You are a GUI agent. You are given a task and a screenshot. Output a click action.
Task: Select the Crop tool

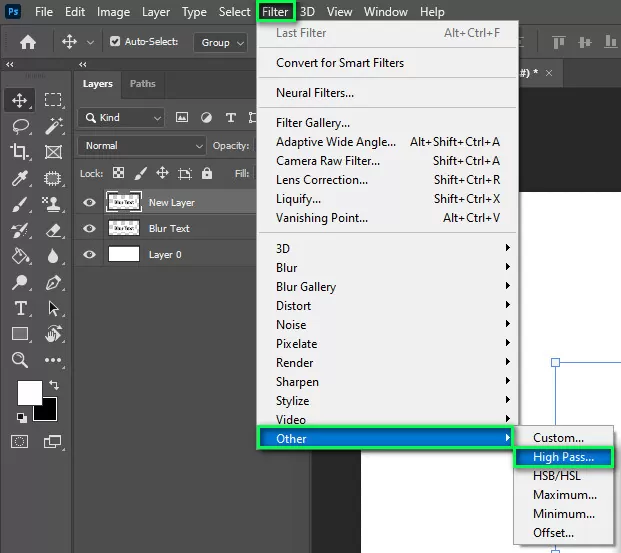[19, 152]
